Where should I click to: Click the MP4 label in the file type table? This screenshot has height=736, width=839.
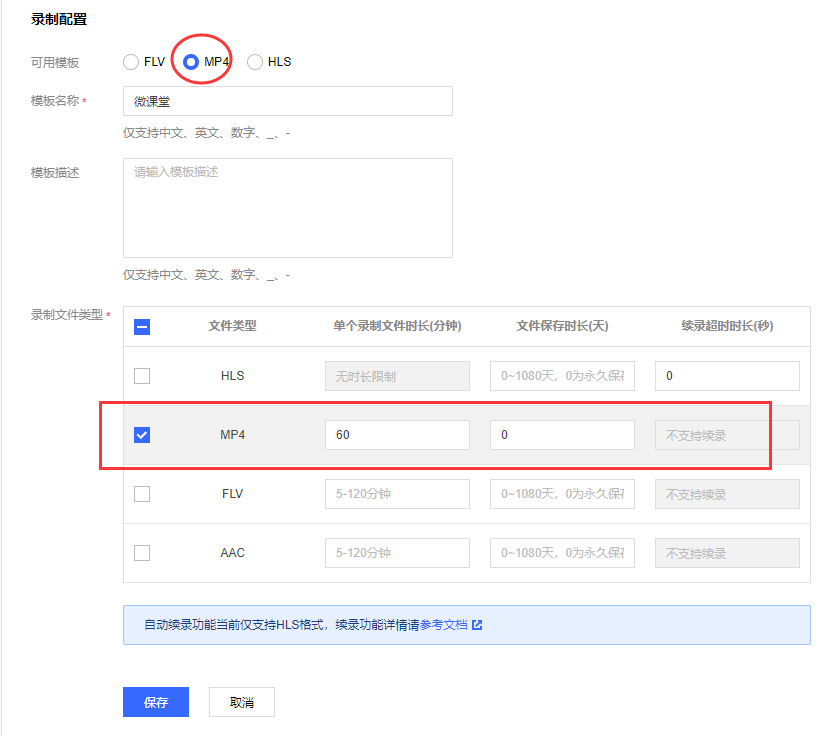[232, 435]
